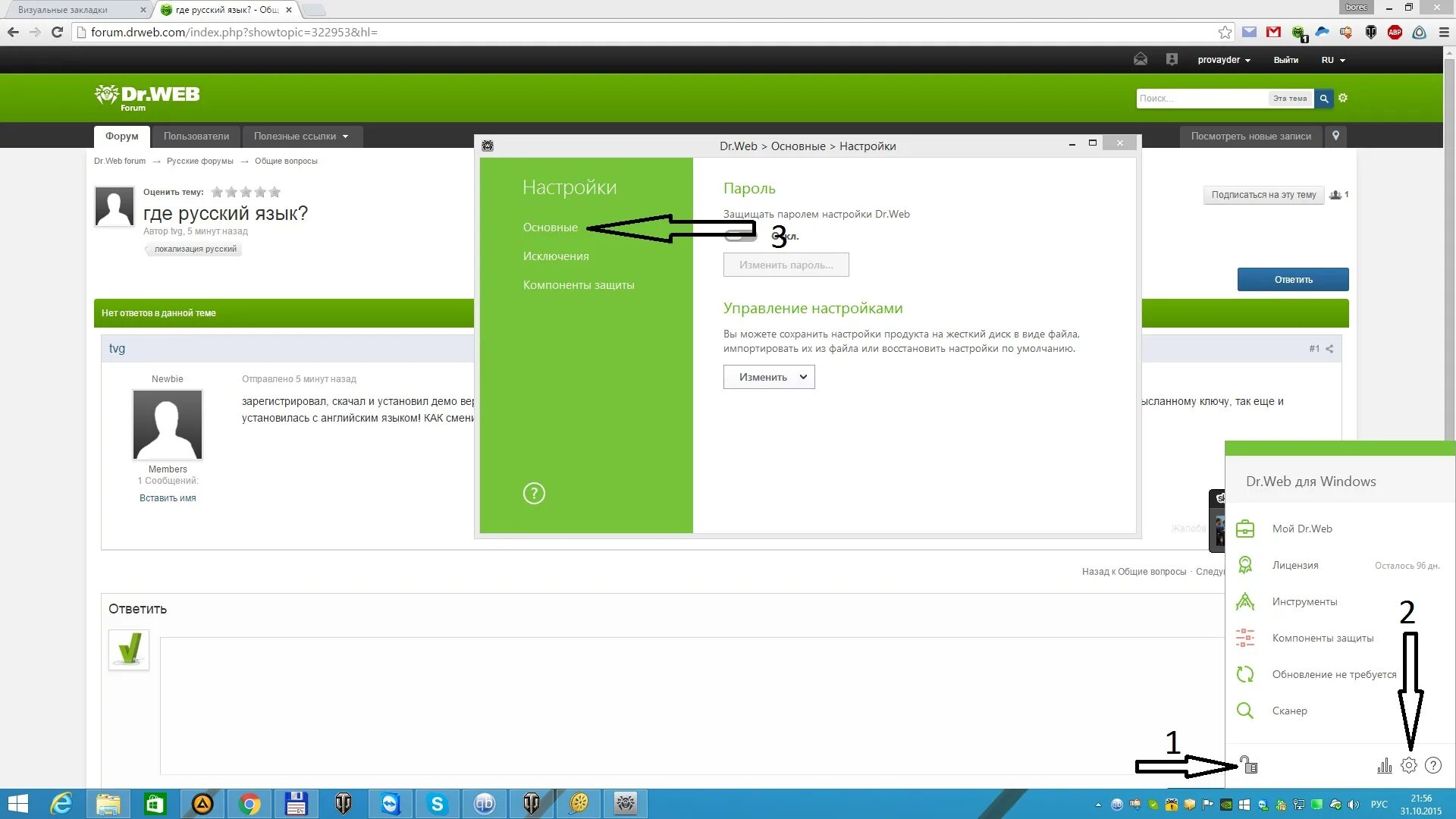Click blue search magnifier button
Screen dimensions: 1456x819
[1323, 99]
